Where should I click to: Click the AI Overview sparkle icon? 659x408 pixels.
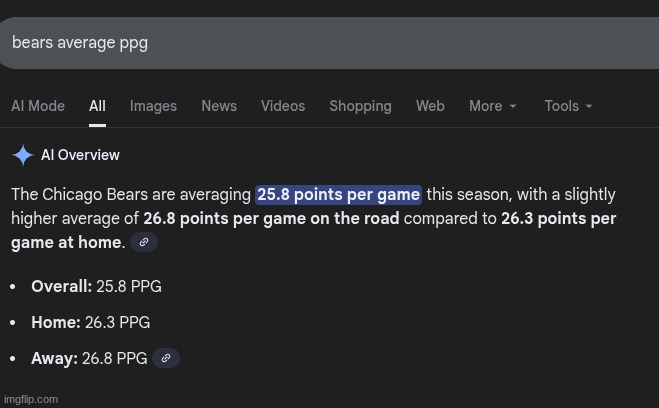[22, 155]
